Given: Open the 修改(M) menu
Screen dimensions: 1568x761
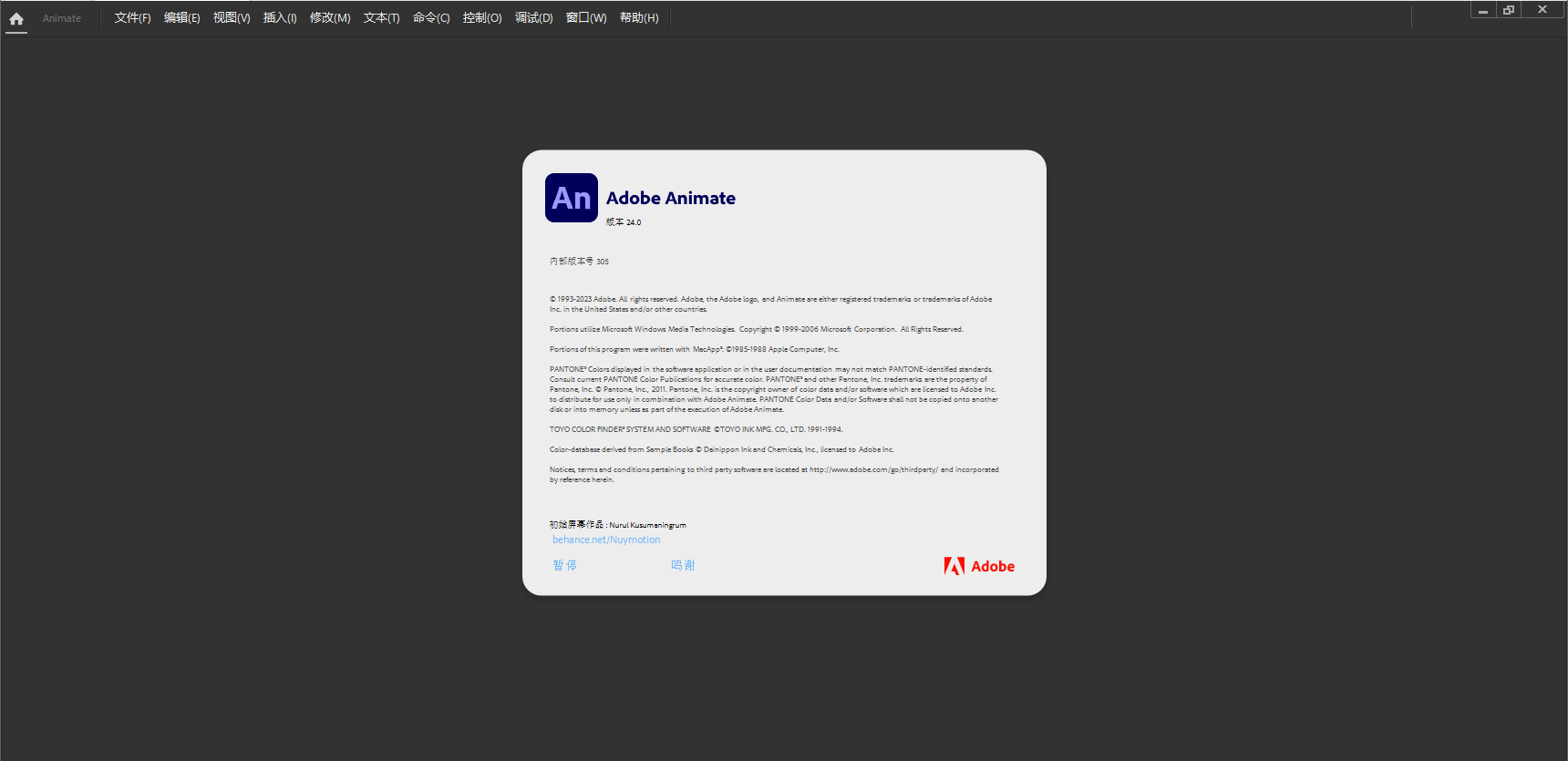Looking at the screenshot, I should [330, 18].
